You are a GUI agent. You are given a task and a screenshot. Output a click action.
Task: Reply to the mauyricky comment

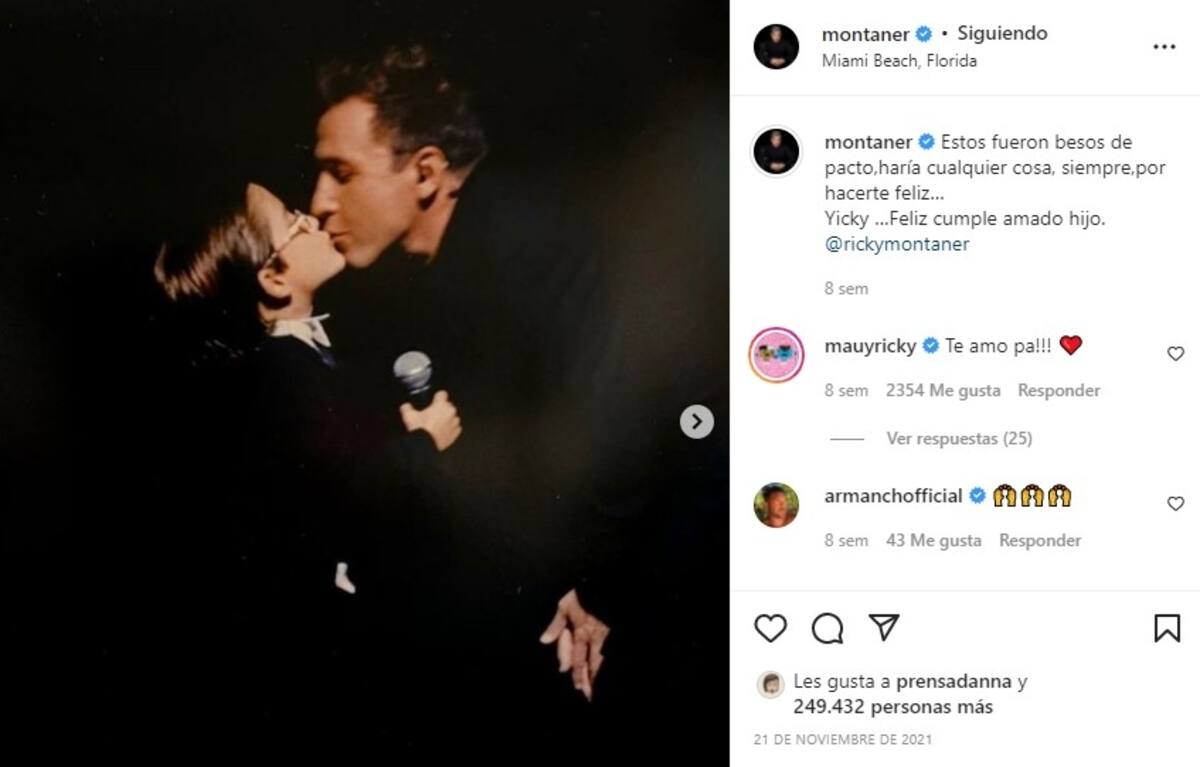coord(1058,391)
